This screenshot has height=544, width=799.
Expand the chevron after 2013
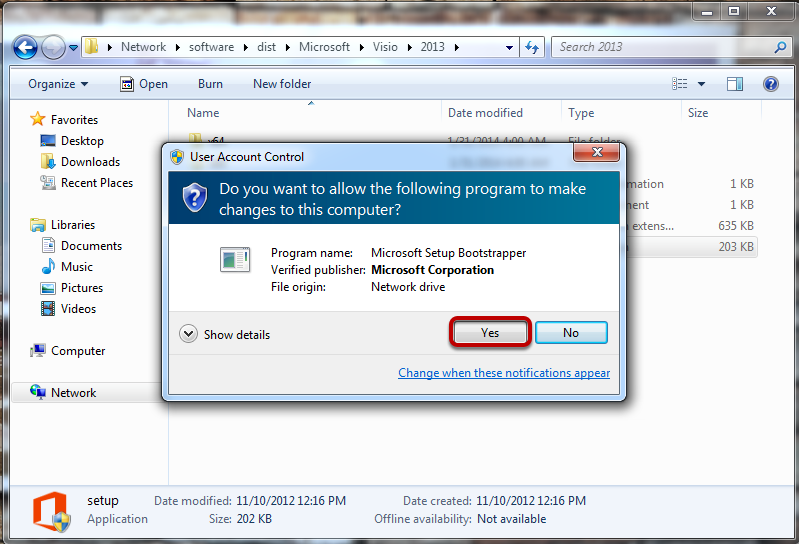[457, 47]
